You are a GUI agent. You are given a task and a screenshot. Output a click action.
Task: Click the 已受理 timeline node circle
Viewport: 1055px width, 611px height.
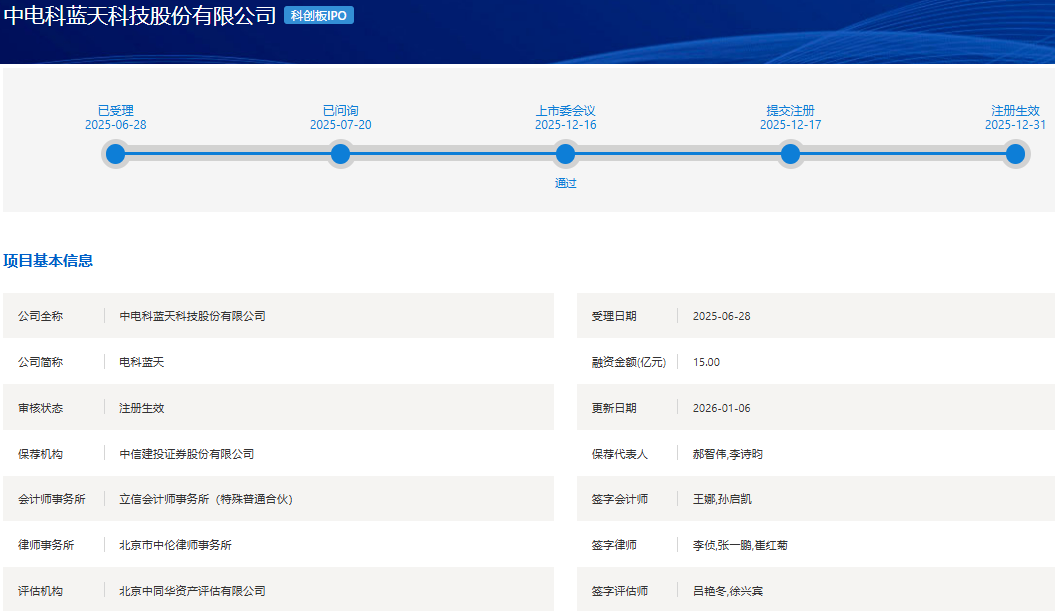tap(116, 154)
